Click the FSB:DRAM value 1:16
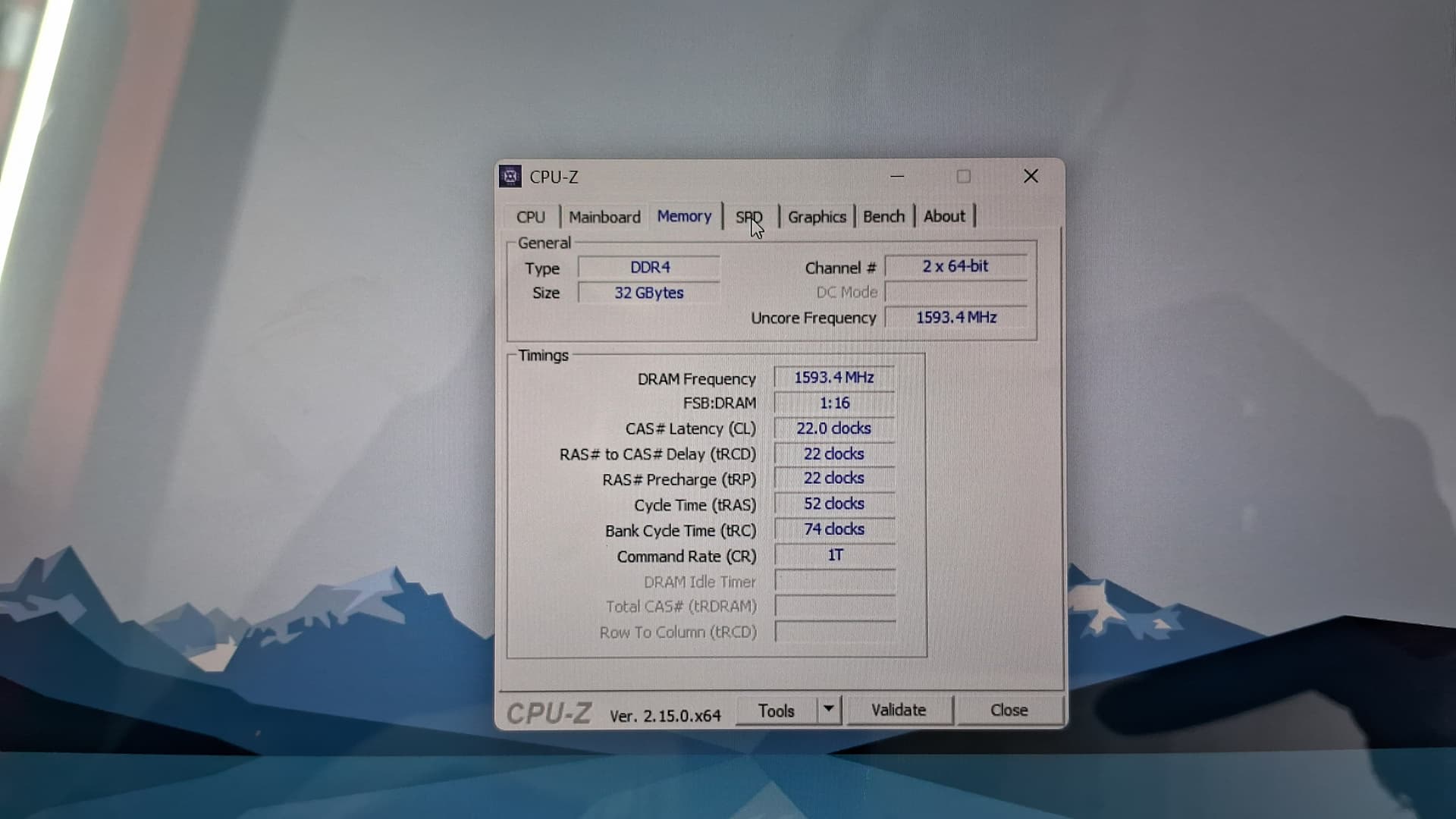This screenshot has height=819, width=1456. tap(834, 403)
